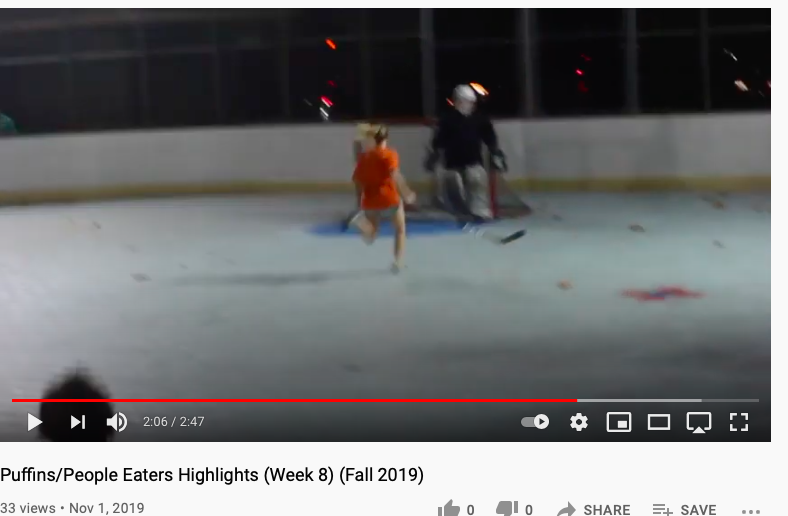
Task: Click the SHARE button
Action: [x=594, y=509]
